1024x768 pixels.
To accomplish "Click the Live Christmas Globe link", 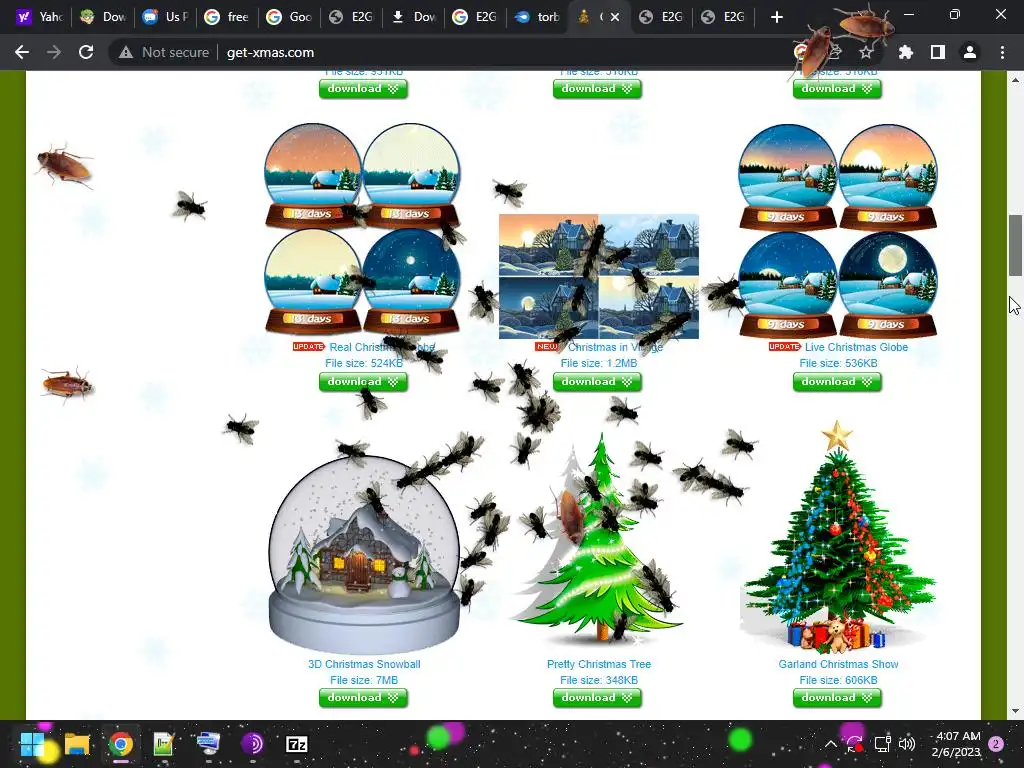I will click(x=856, y=347).
